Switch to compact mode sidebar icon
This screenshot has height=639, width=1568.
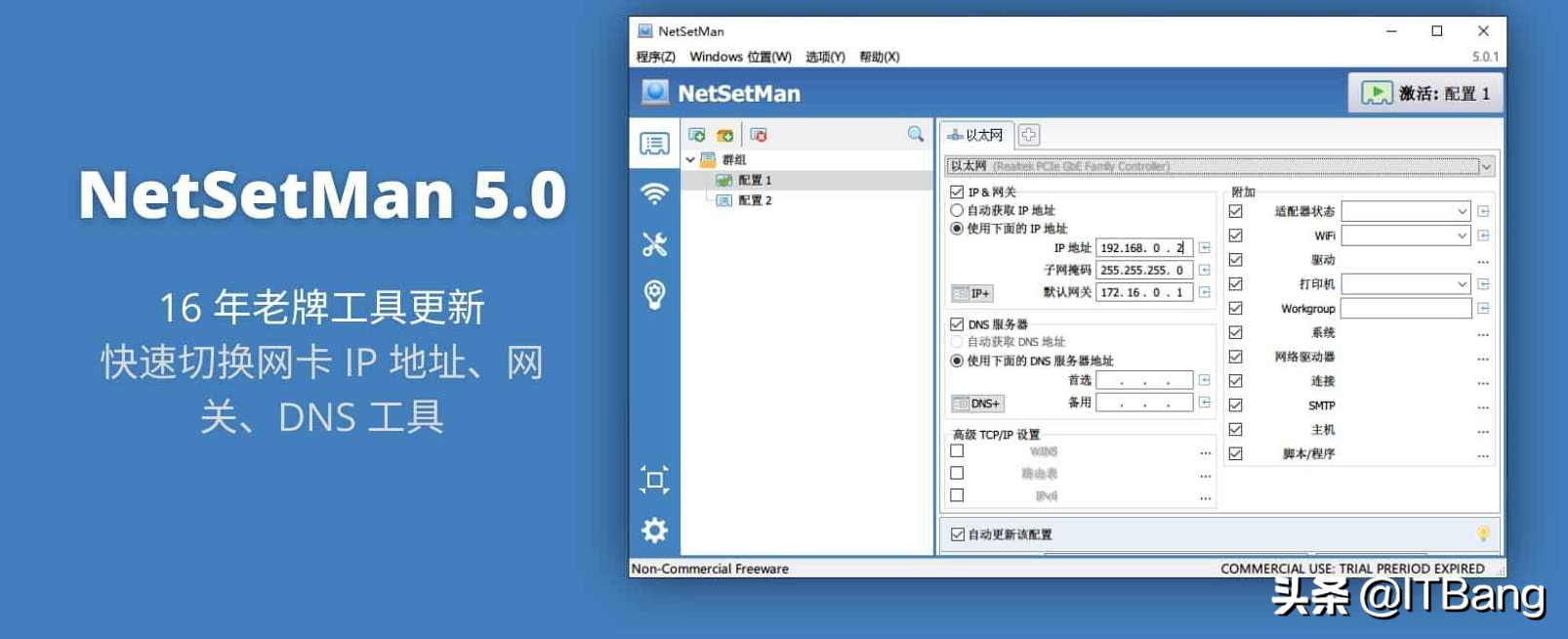tap(654, 480)
